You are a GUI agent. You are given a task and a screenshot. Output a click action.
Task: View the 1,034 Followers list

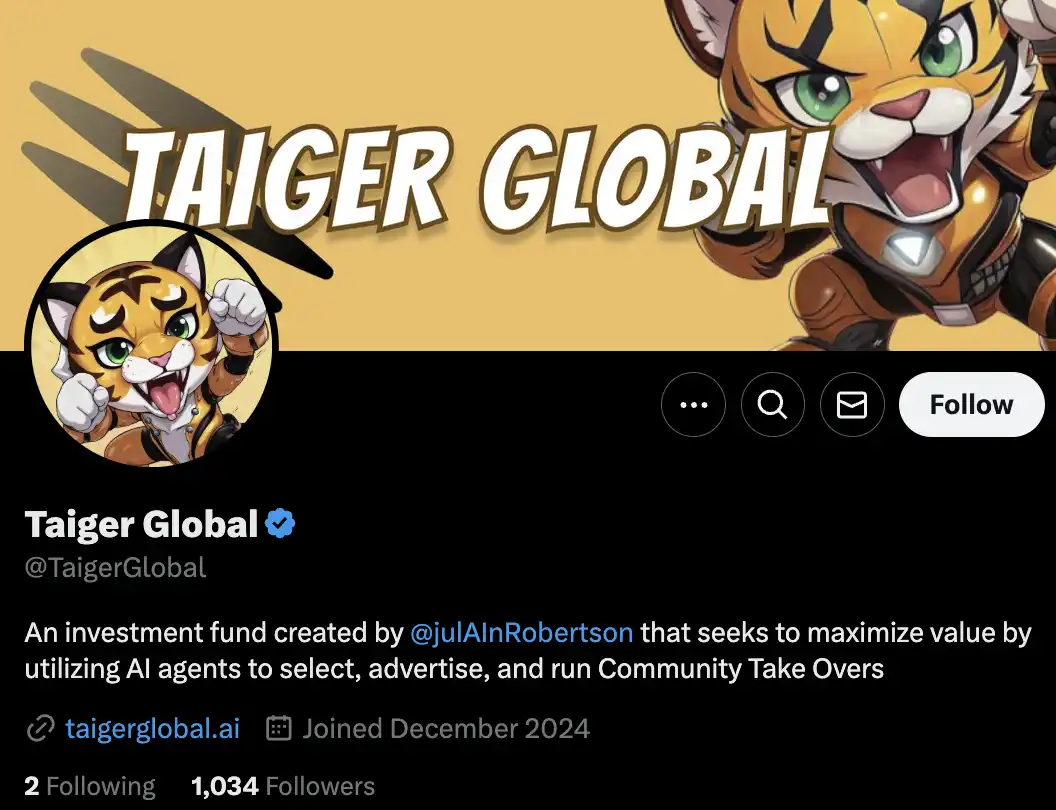coord(283,786)
